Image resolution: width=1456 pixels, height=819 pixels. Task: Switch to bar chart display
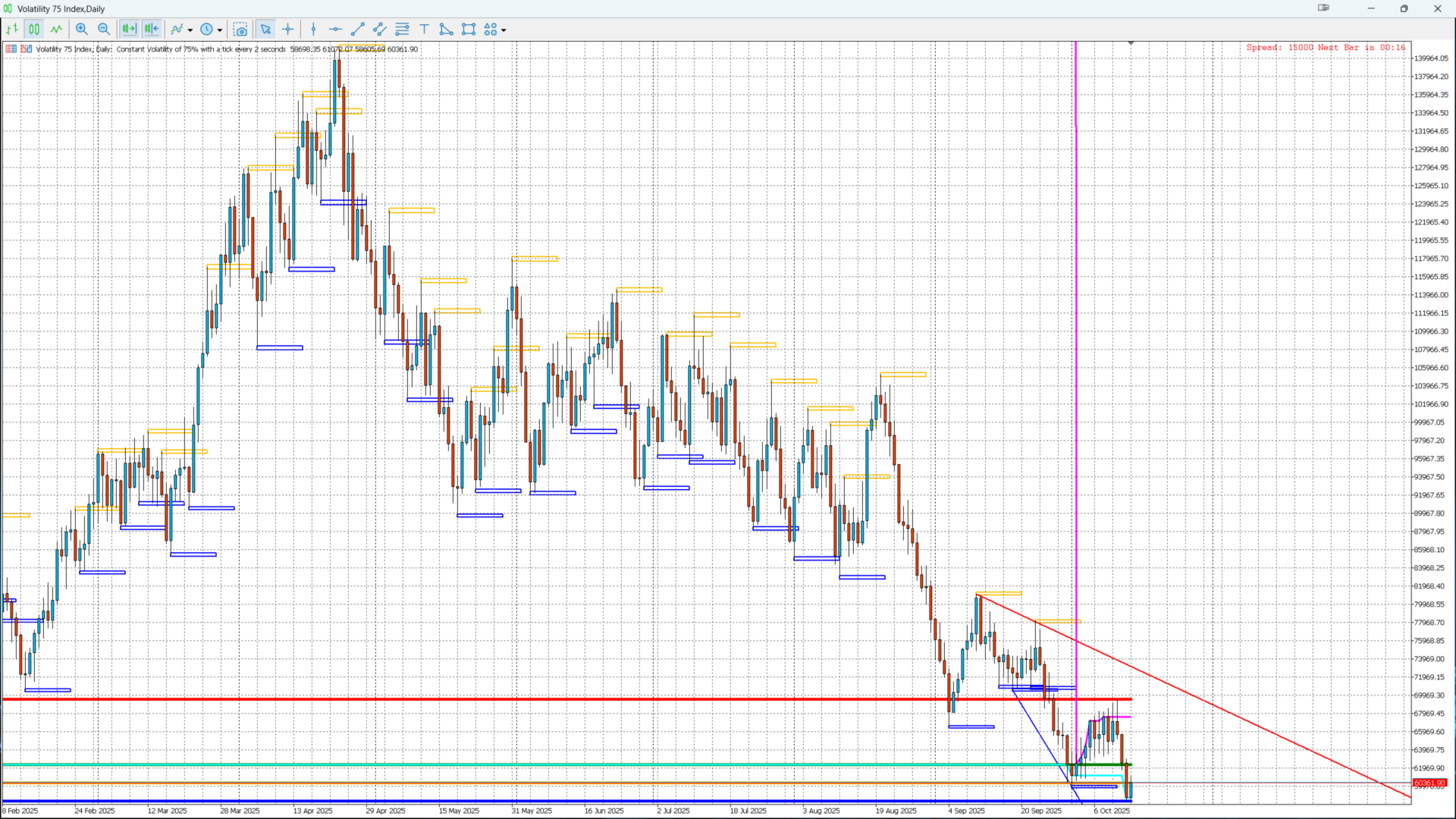pos(12,30)
